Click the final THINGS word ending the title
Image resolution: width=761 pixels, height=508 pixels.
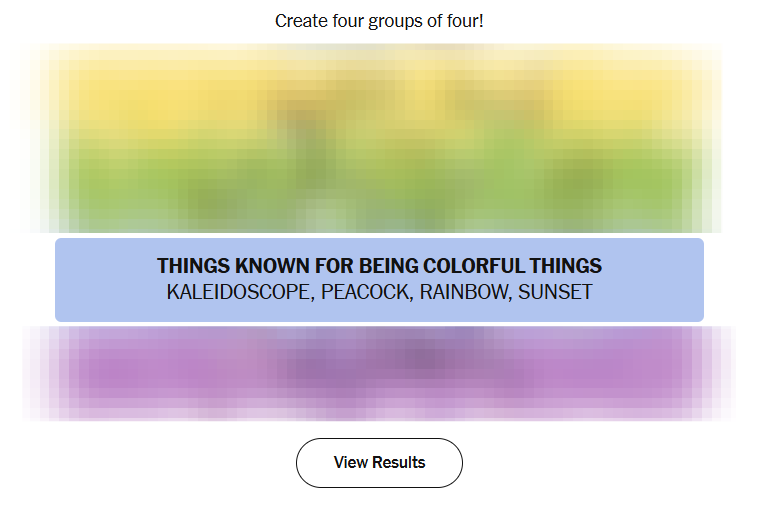[x=566, y=266]
